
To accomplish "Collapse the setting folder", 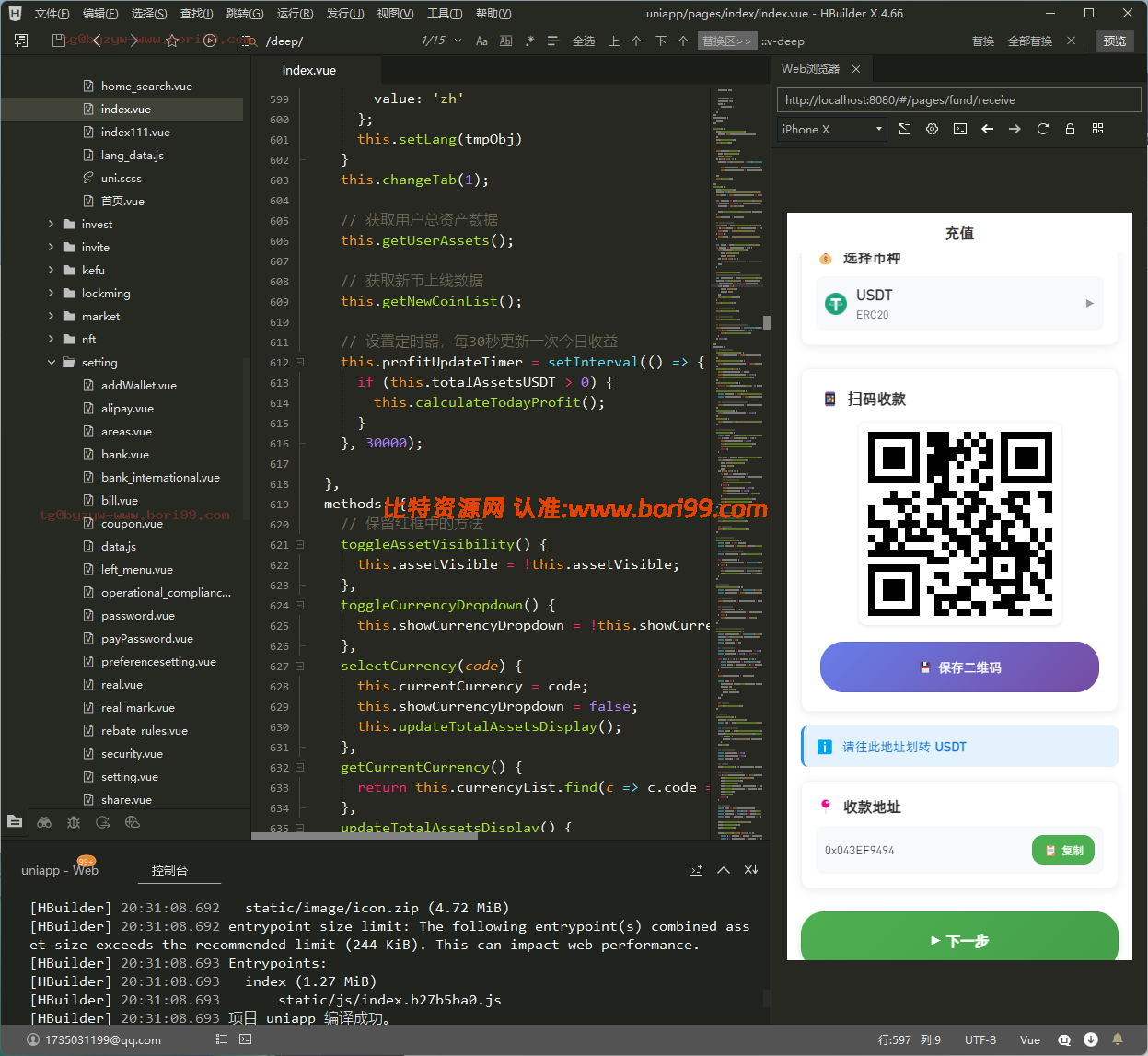I will [52, 362].
